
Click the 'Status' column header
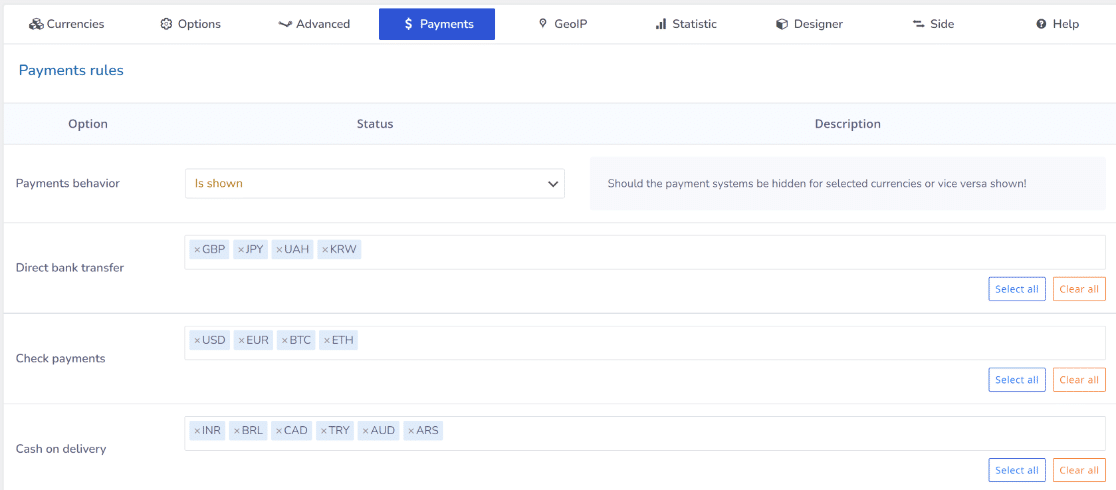pyautogui.click(x=375, y=124)
